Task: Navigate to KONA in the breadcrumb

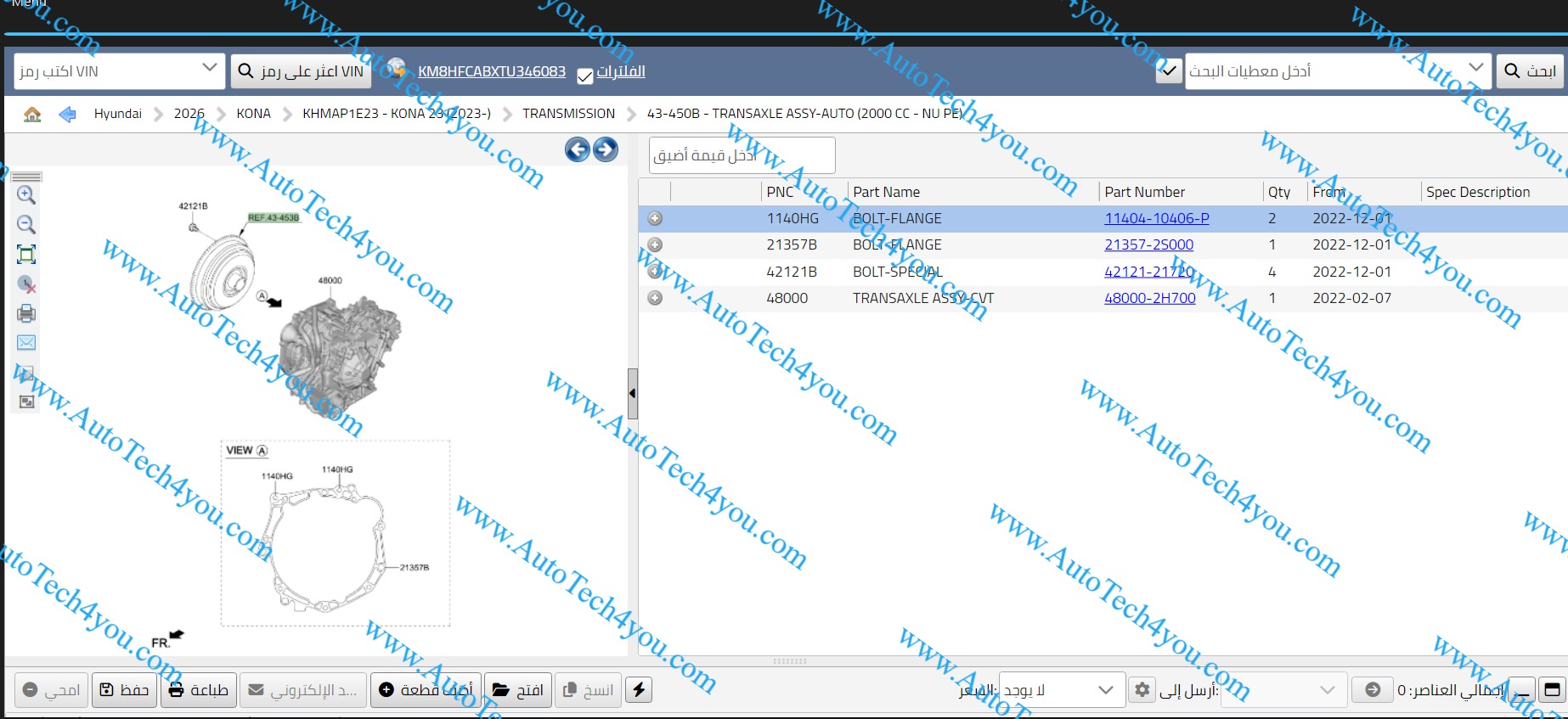Action: [253, 114]
